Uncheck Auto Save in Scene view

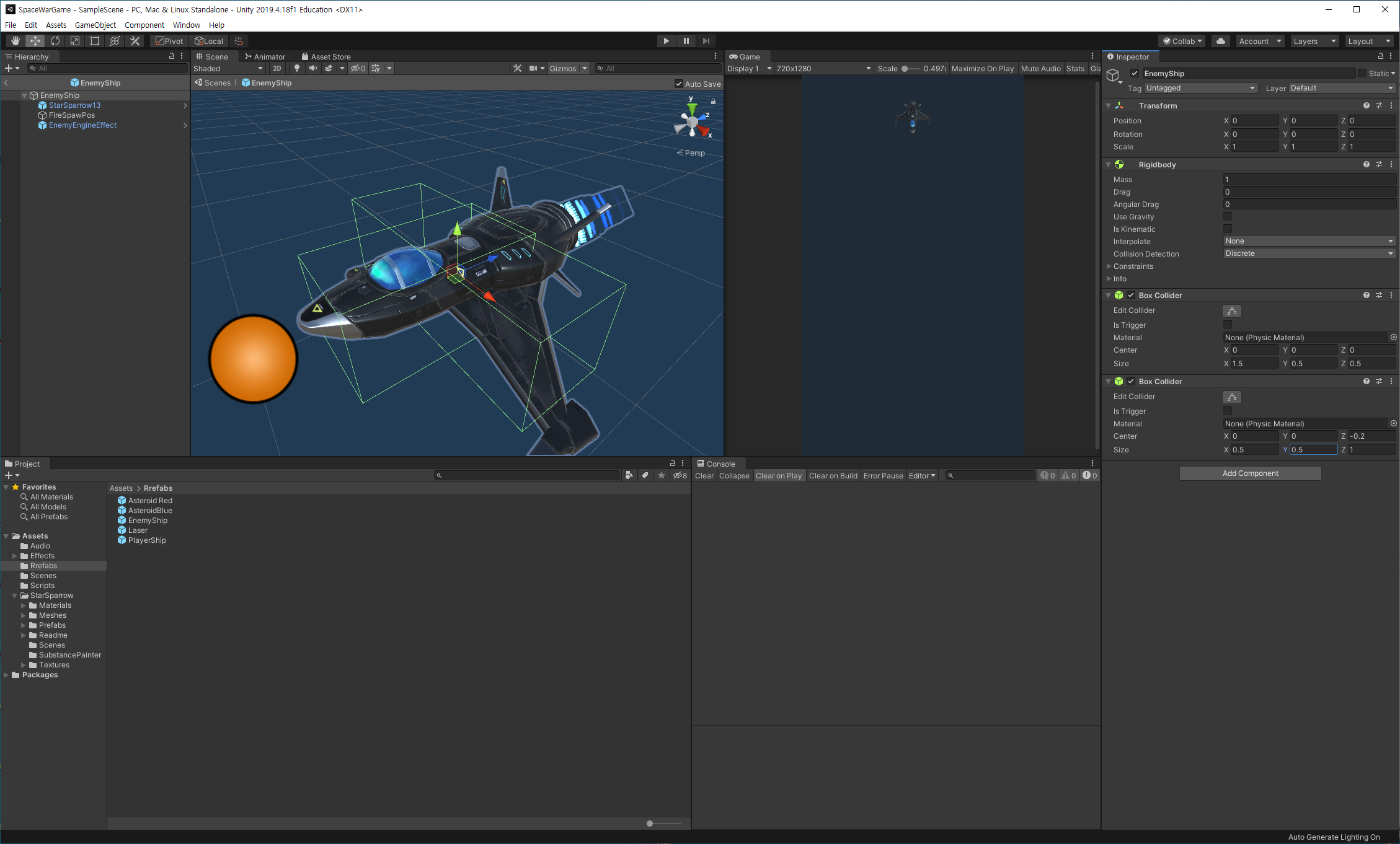(679, 84)
